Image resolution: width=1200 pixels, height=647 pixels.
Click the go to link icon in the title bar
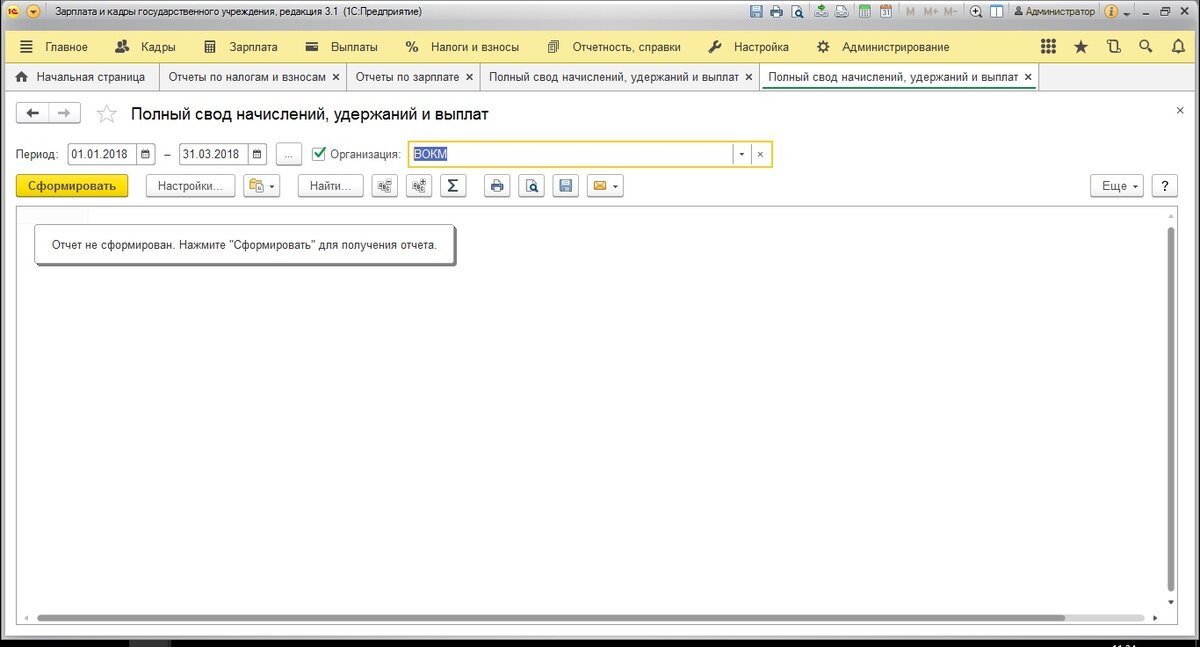(842, 12)
